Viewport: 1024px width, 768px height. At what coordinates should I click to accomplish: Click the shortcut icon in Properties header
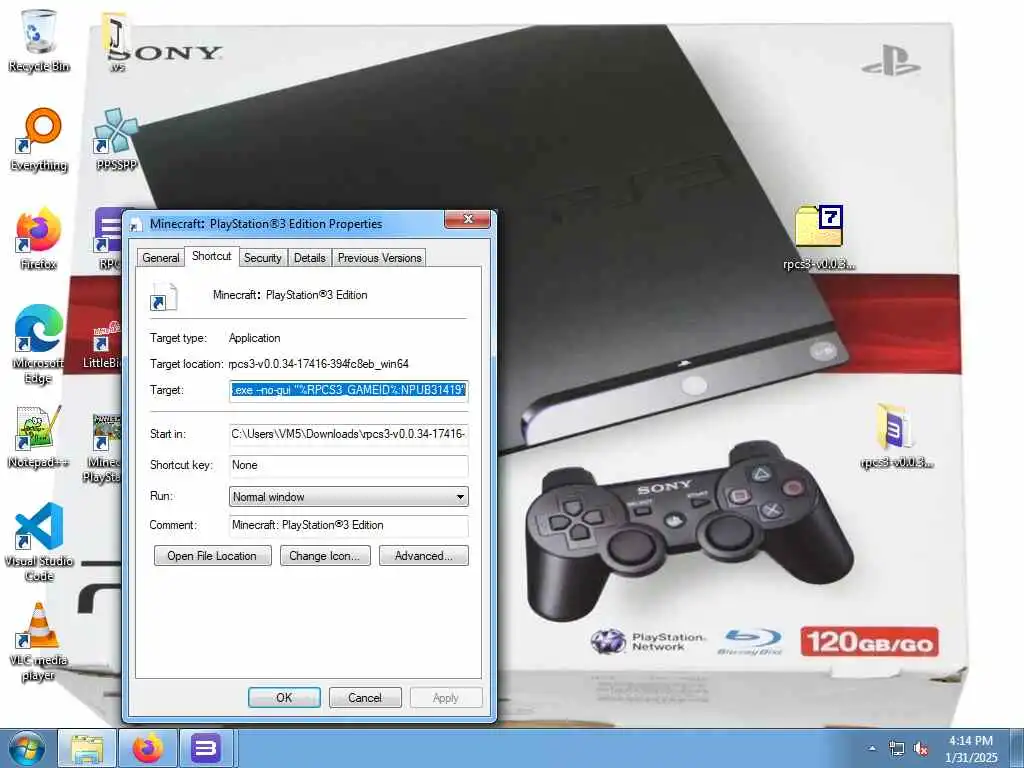point(163,296)
